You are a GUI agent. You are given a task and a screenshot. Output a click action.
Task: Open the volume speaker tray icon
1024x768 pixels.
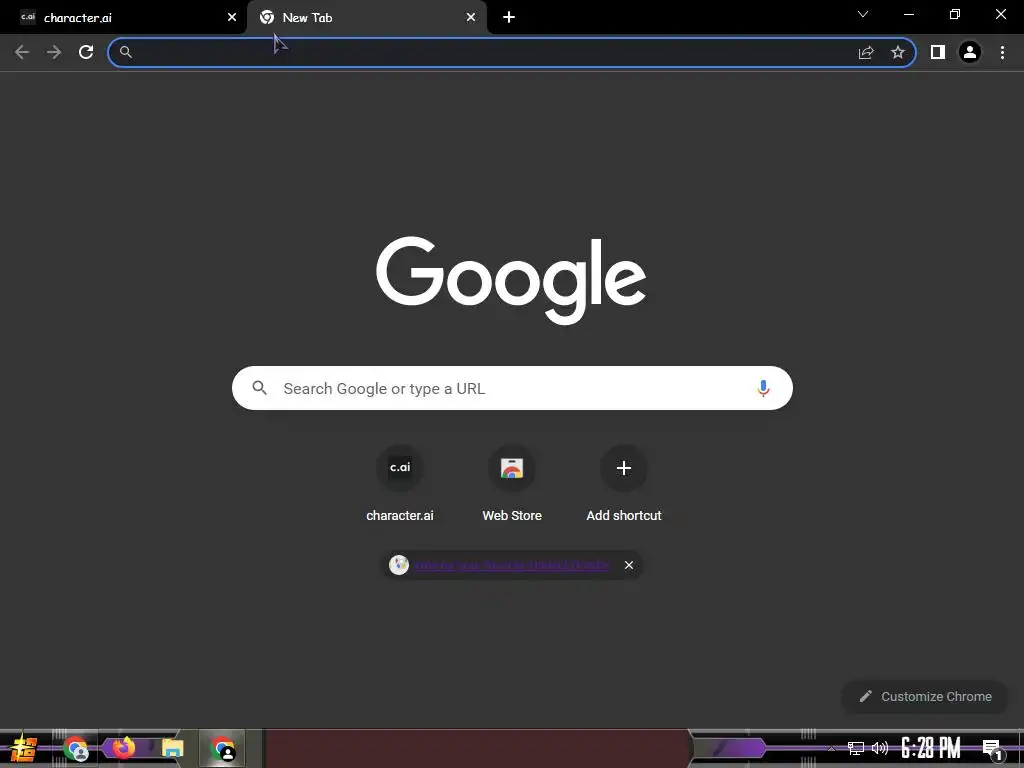880,748
